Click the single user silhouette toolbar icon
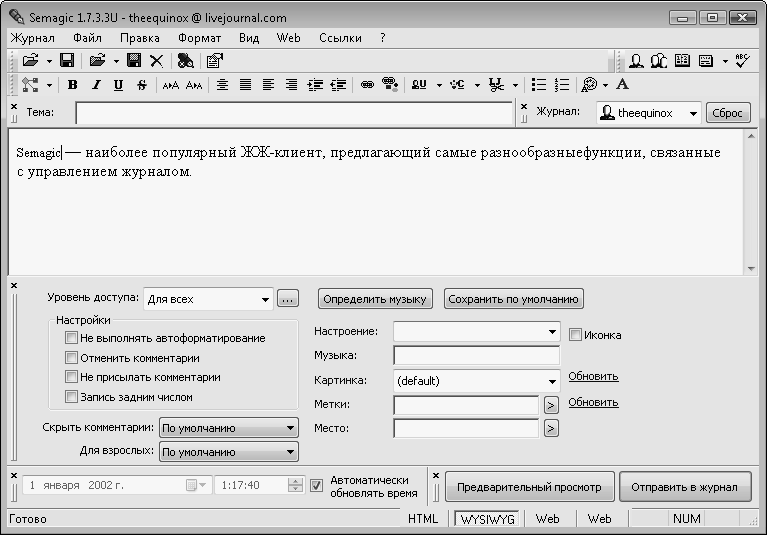 click(636, 61)
